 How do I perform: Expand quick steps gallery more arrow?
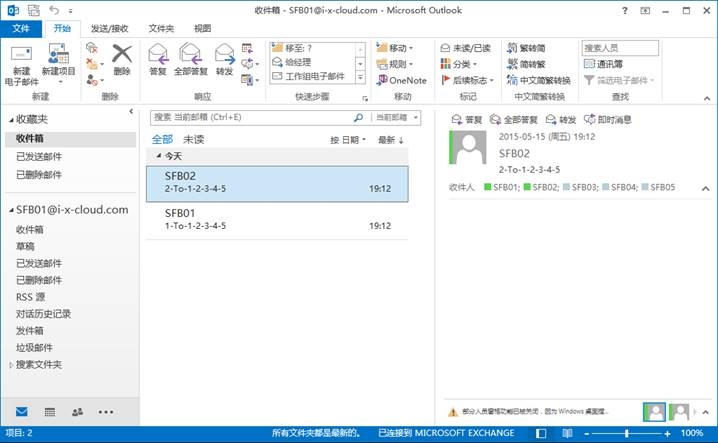pos(360,77)
